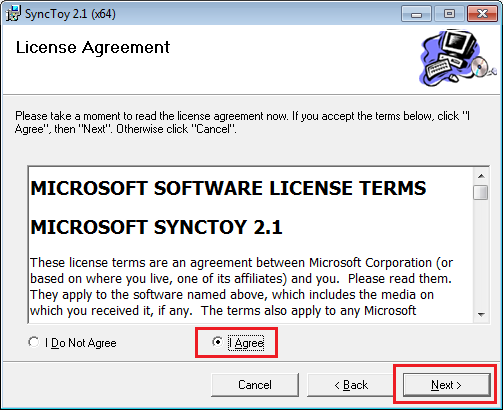503x410 pixels.
Task: Click the license scrollbar down arrow
Action: point(481,314)
